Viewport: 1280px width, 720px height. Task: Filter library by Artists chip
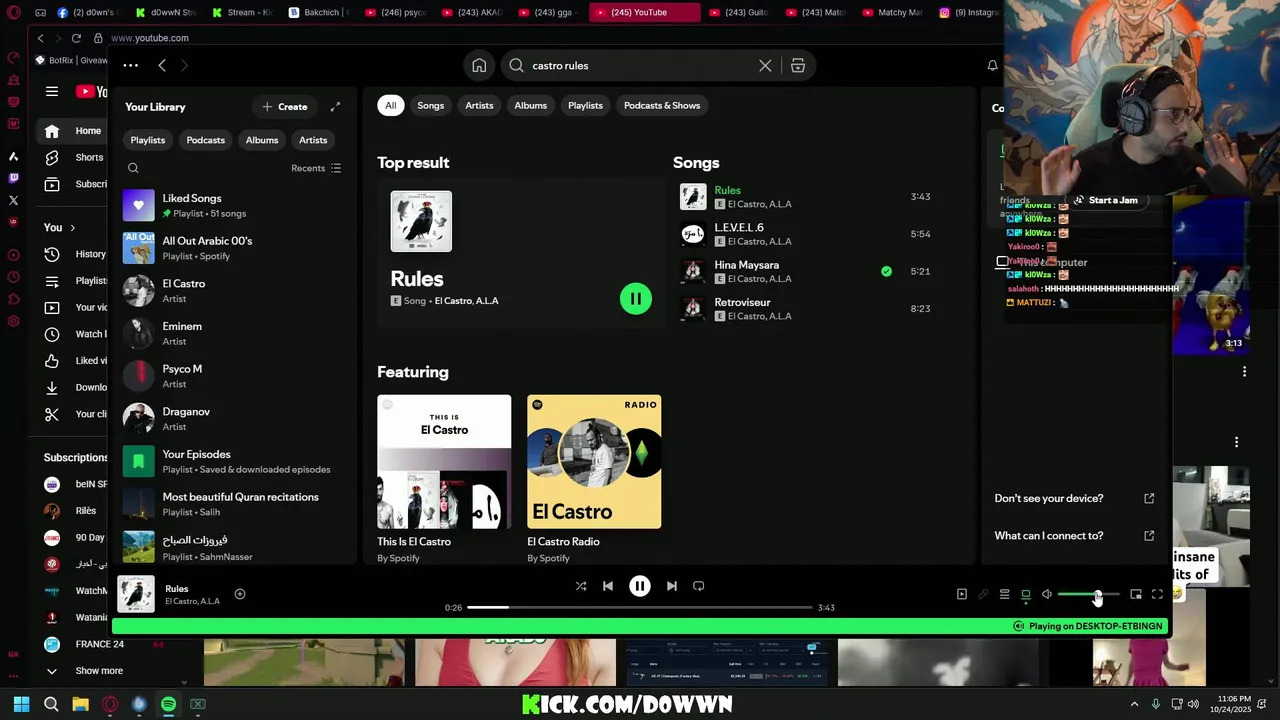pos(313,140)
